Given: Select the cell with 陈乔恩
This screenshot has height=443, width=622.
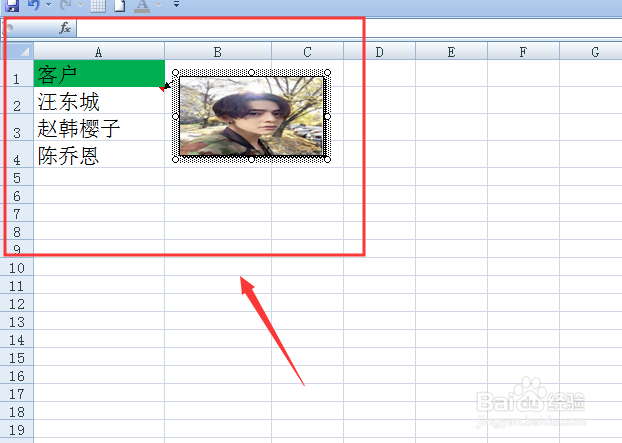Looking at the screenshot, I should click(x=99, y=155).
